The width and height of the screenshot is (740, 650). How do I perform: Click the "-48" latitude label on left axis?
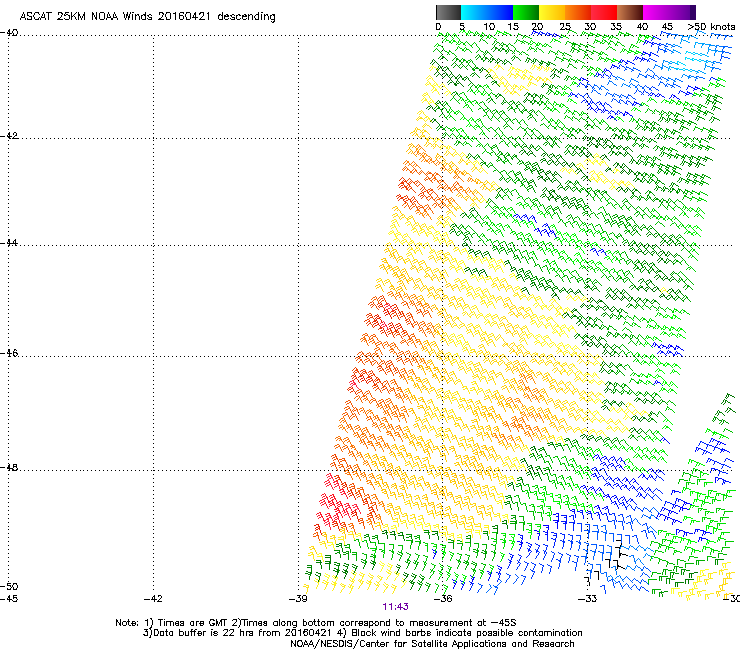coord(9,467)
